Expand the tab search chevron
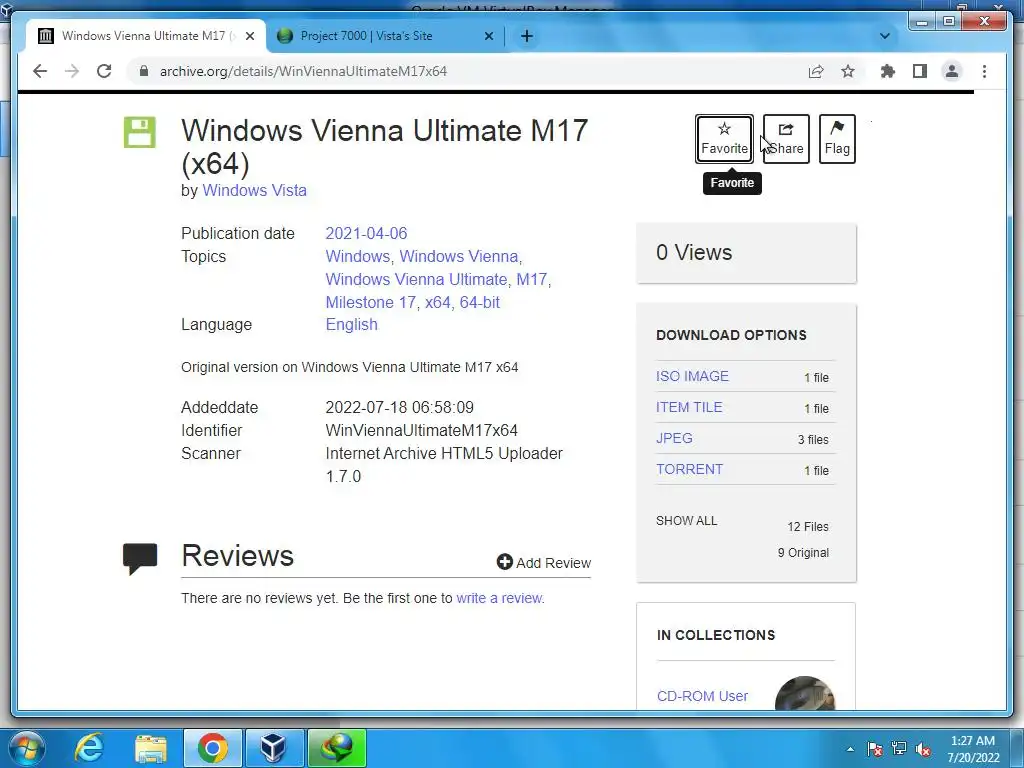Viewport: 1024px width, 768px height. click(885, 36)
